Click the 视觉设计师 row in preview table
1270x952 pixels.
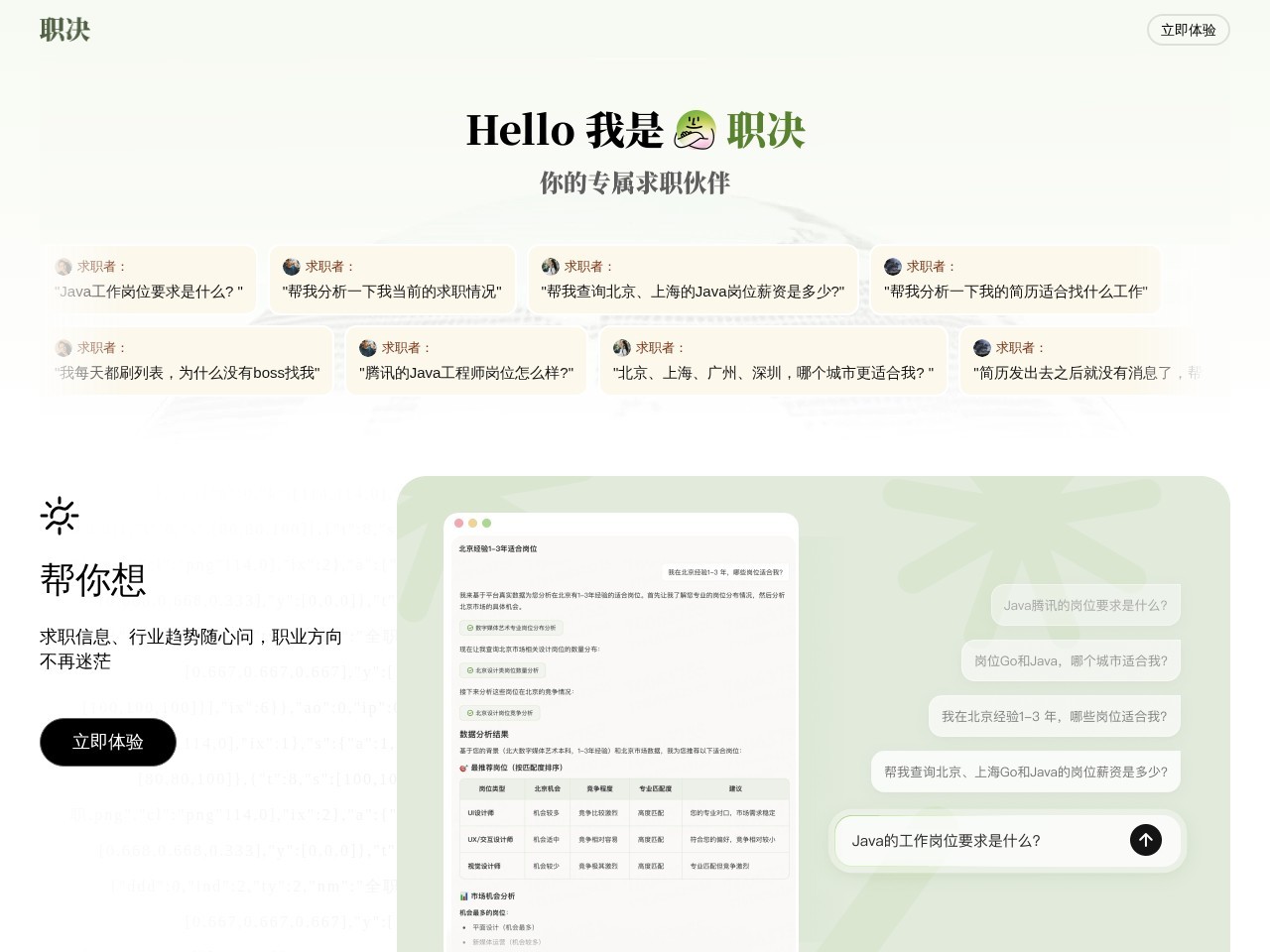coord(624,866)
